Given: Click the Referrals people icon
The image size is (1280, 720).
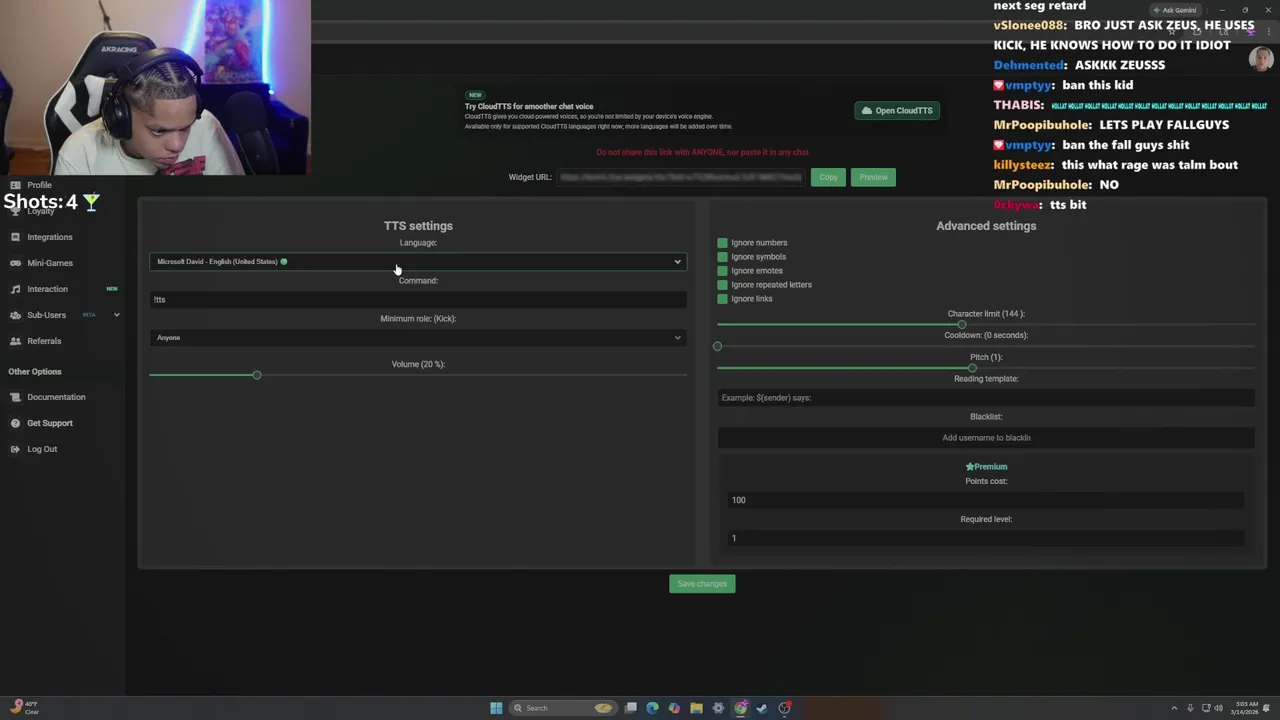Looking at the screenshot, I should tap(15, 341).
